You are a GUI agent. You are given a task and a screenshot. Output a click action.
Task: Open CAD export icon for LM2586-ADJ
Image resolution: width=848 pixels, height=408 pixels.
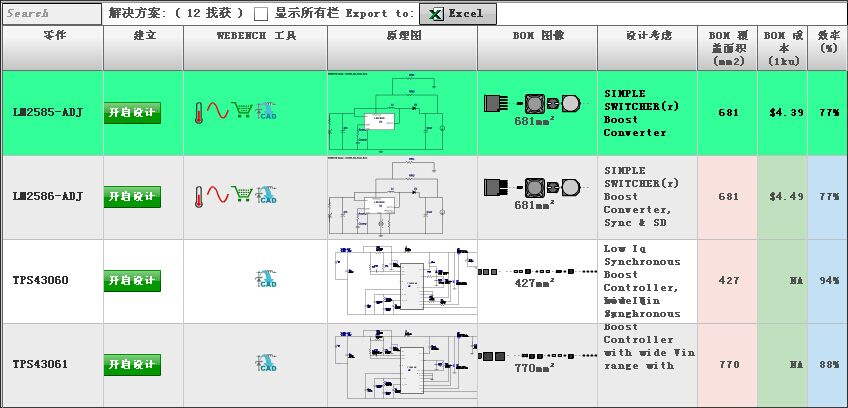pos(266,195)
